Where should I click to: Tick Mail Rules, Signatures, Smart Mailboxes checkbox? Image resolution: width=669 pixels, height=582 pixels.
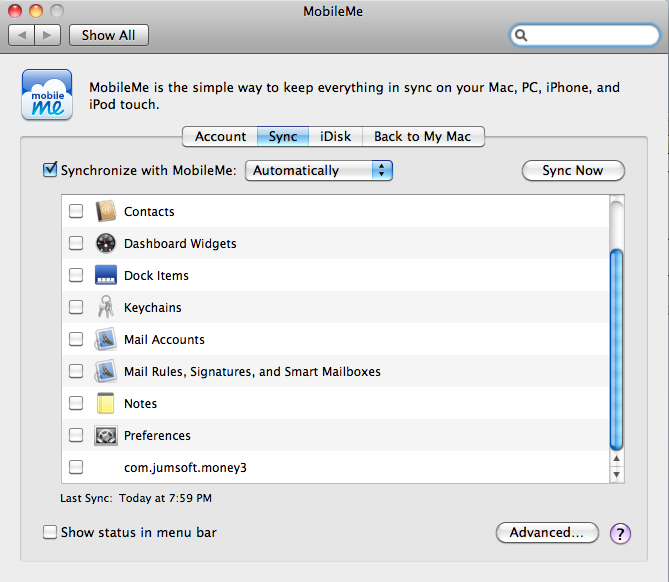pos(76,371)
